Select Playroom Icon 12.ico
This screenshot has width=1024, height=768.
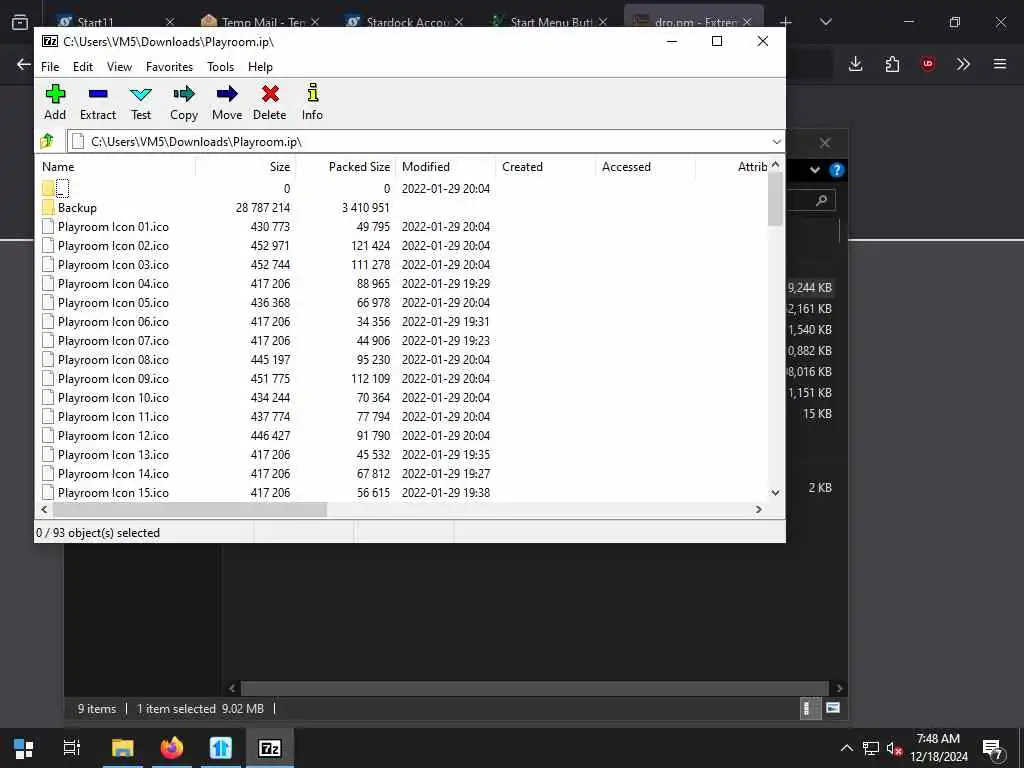pos(113,436)
